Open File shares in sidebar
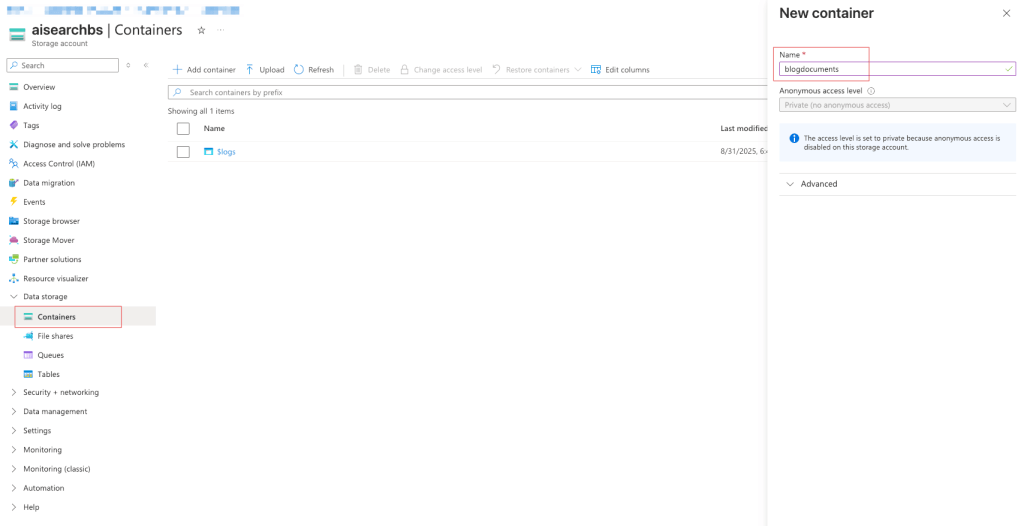 tap(55, 336)
